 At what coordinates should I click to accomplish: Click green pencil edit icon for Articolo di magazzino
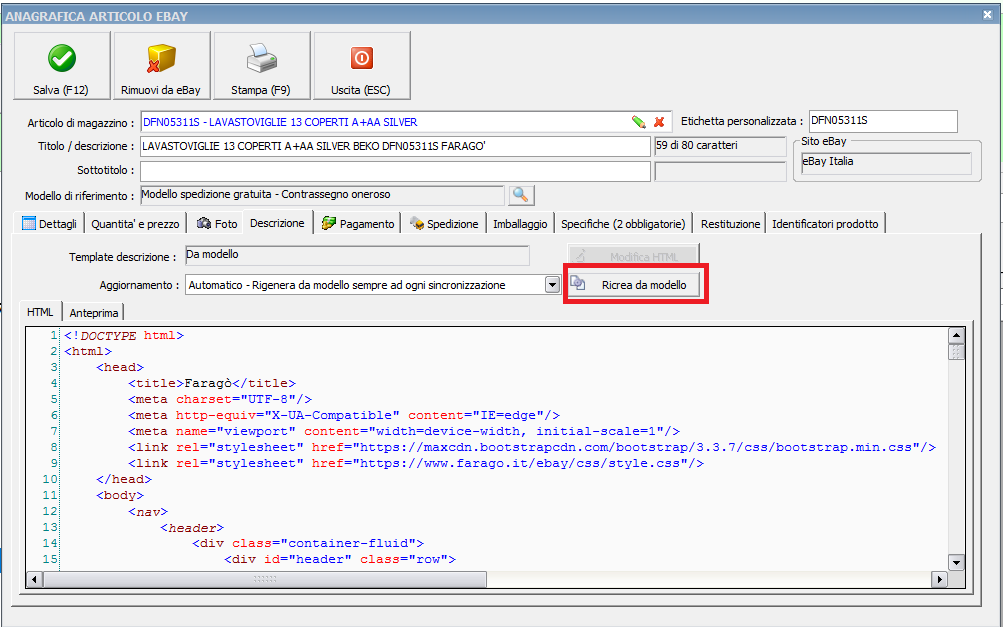click(x=639, y=122)
